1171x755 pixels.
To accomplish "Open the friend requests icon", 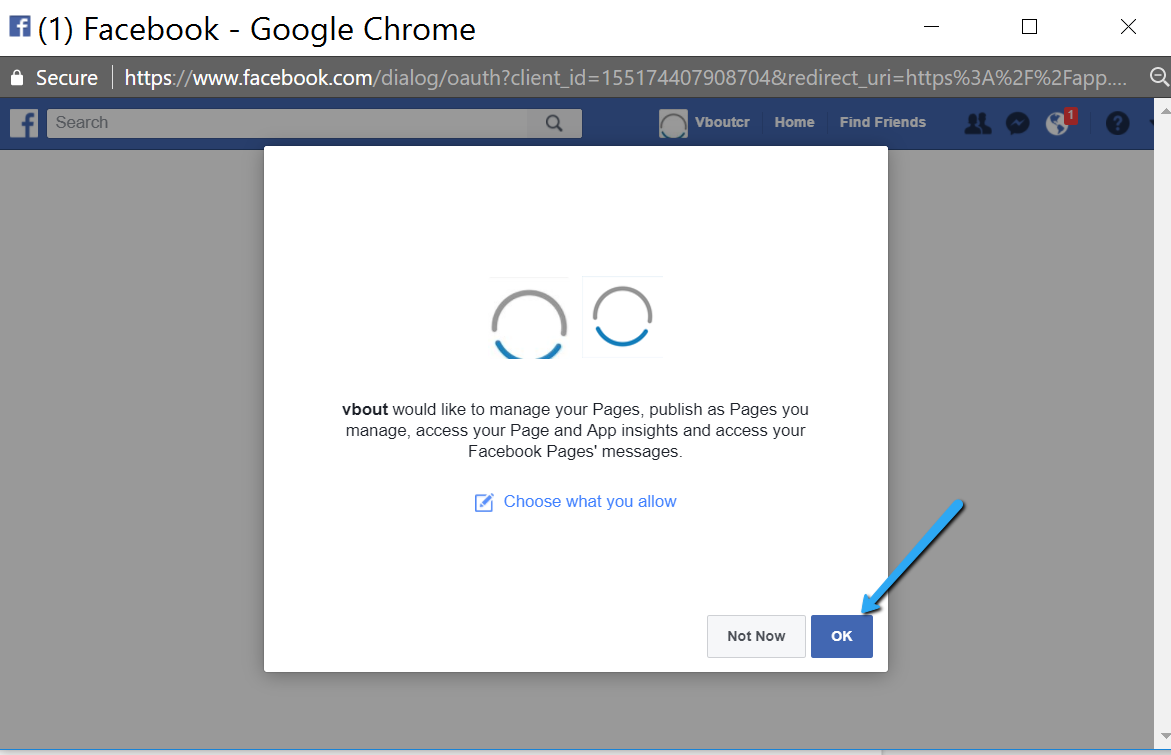I will [x=978, y=123].
